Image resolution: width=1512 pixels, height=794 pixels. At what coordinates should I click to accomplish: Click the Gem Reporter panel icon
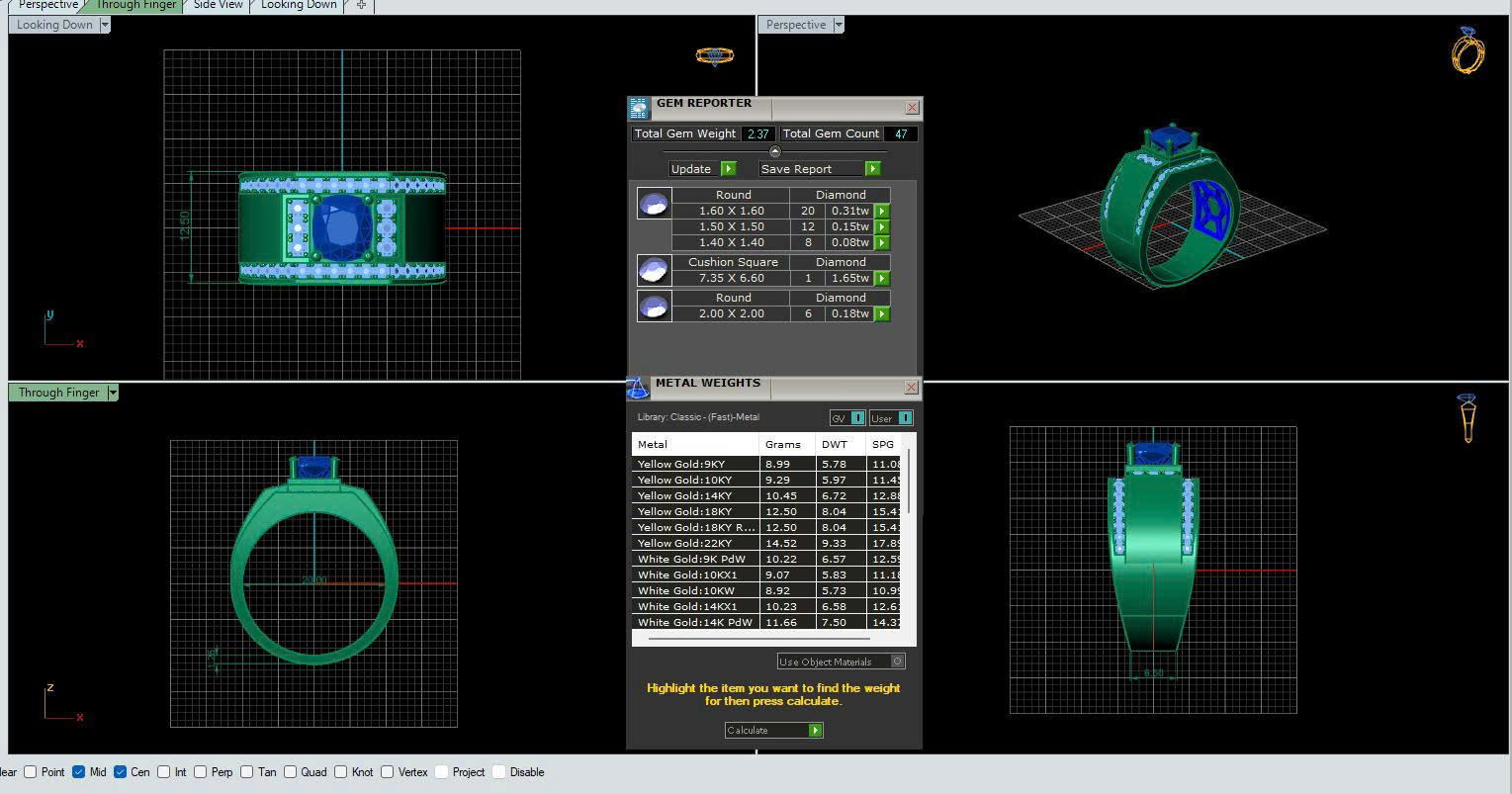[639, 107]
